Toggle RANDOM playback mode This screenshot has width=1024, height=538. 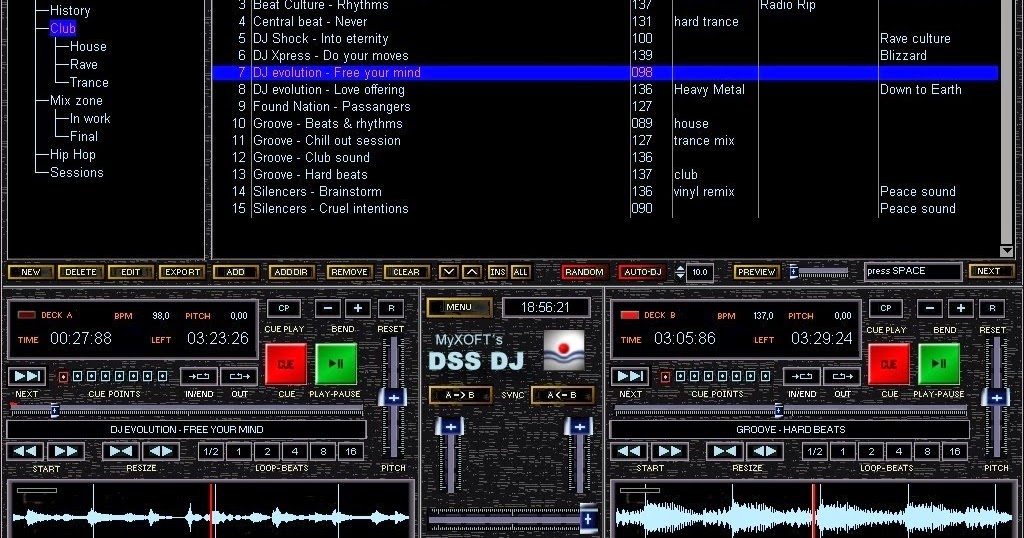pyautogui.click(x=584, y=272)
